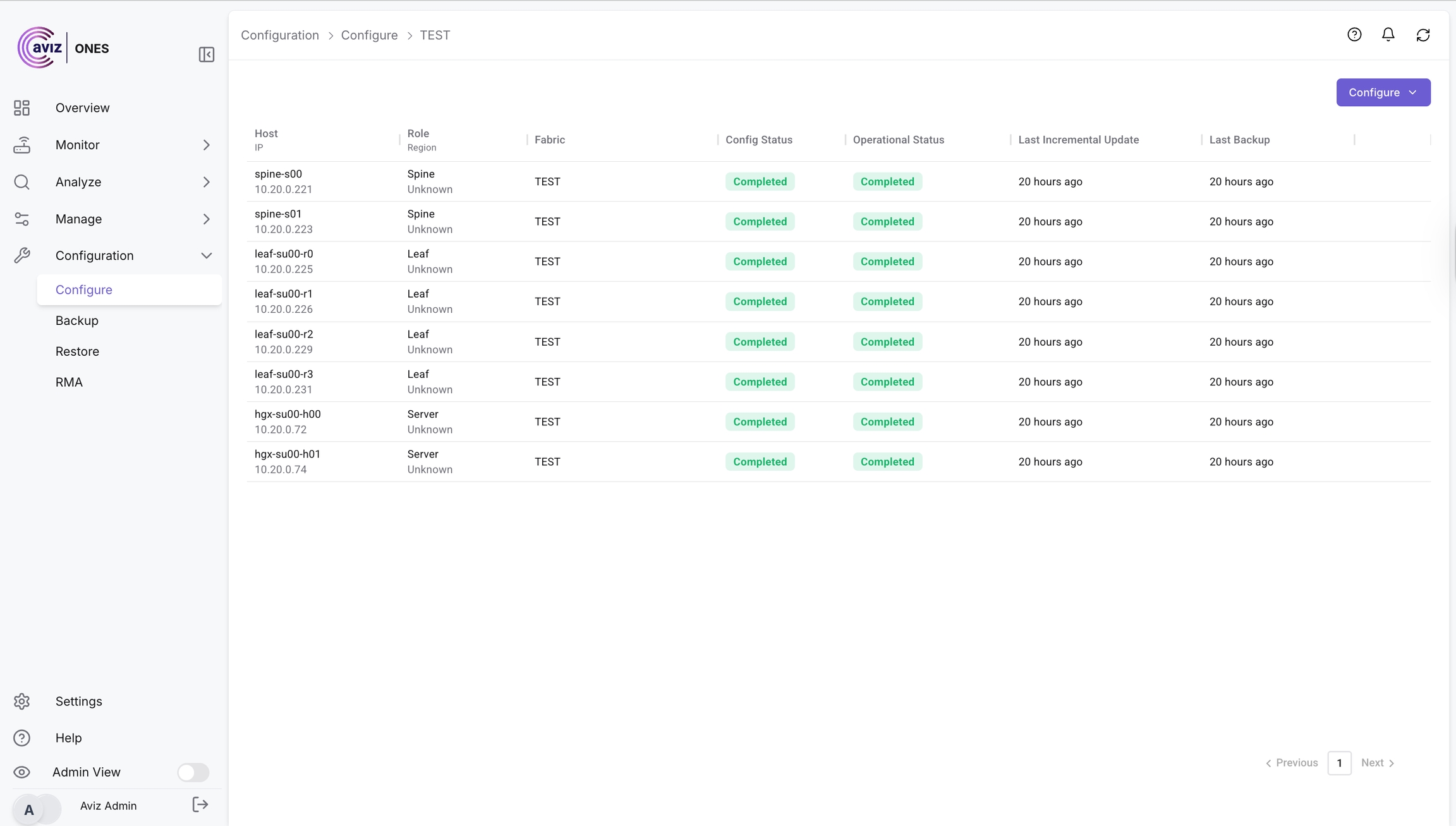Open help circle icon in header
The height and width of the screenshot is (826, 1456).
(1354, 35)
